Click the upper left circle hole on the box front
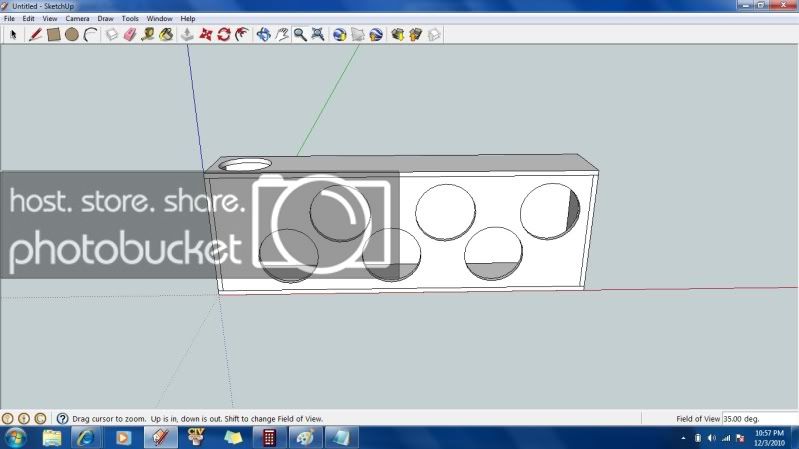 click(340, 213)
